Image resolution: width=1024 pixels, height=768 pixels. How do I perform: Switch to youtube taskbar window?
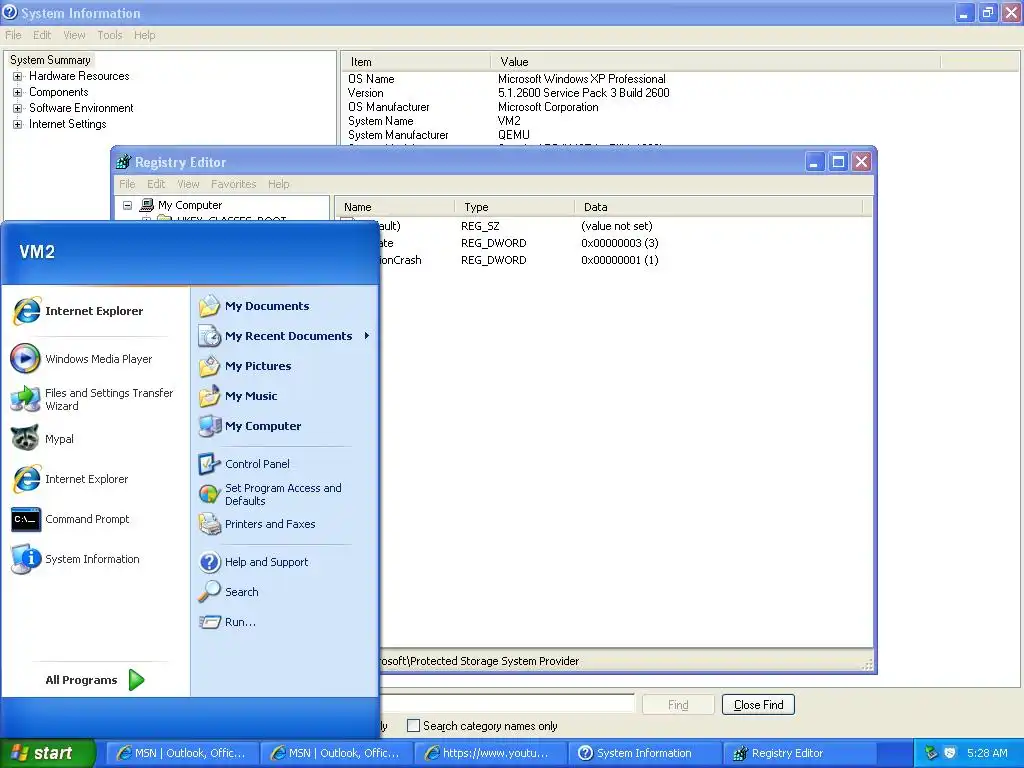[x=490, y=753]
